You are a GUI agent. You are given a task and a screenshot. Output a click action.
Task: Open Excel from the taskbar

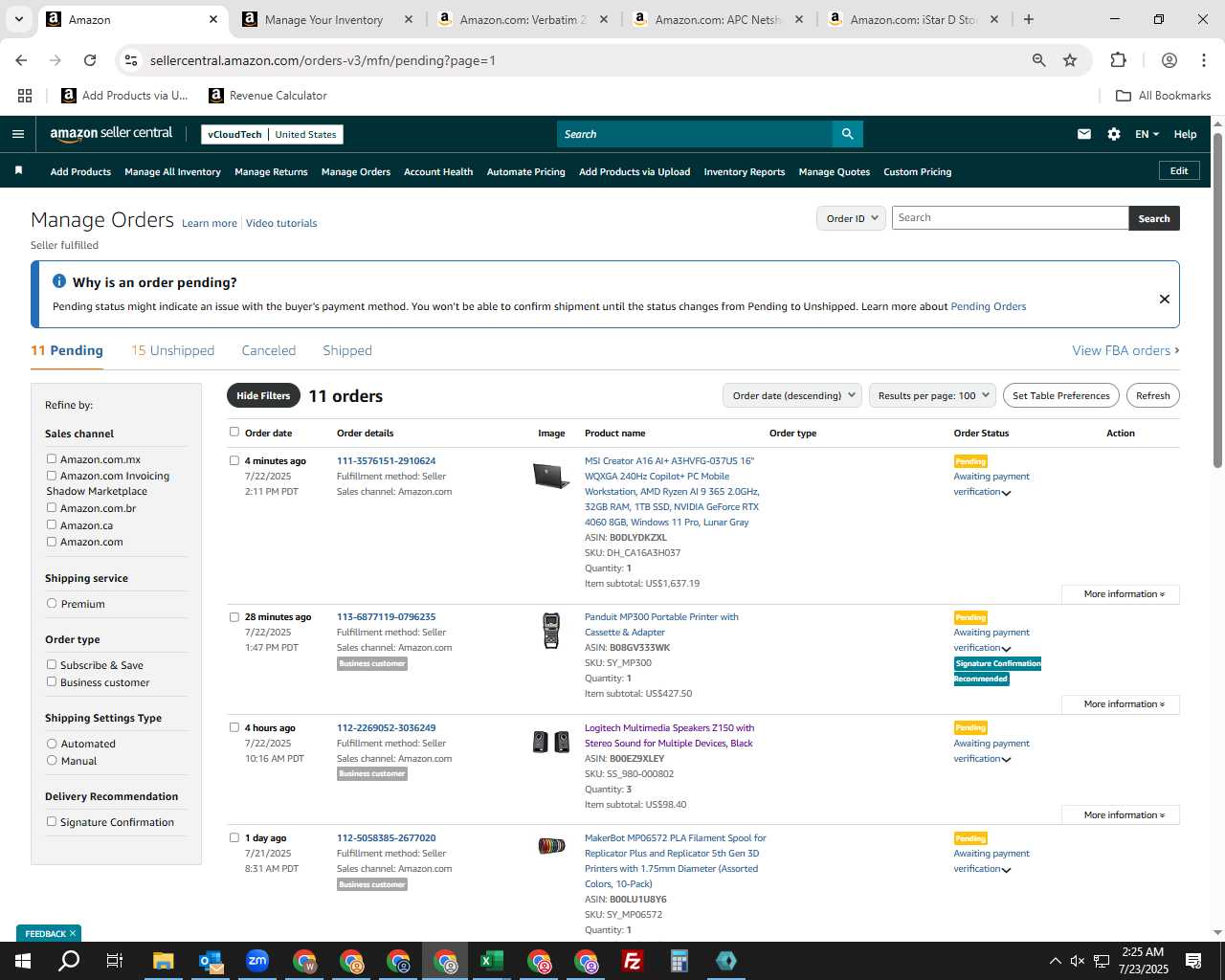[x=492, y=961]
